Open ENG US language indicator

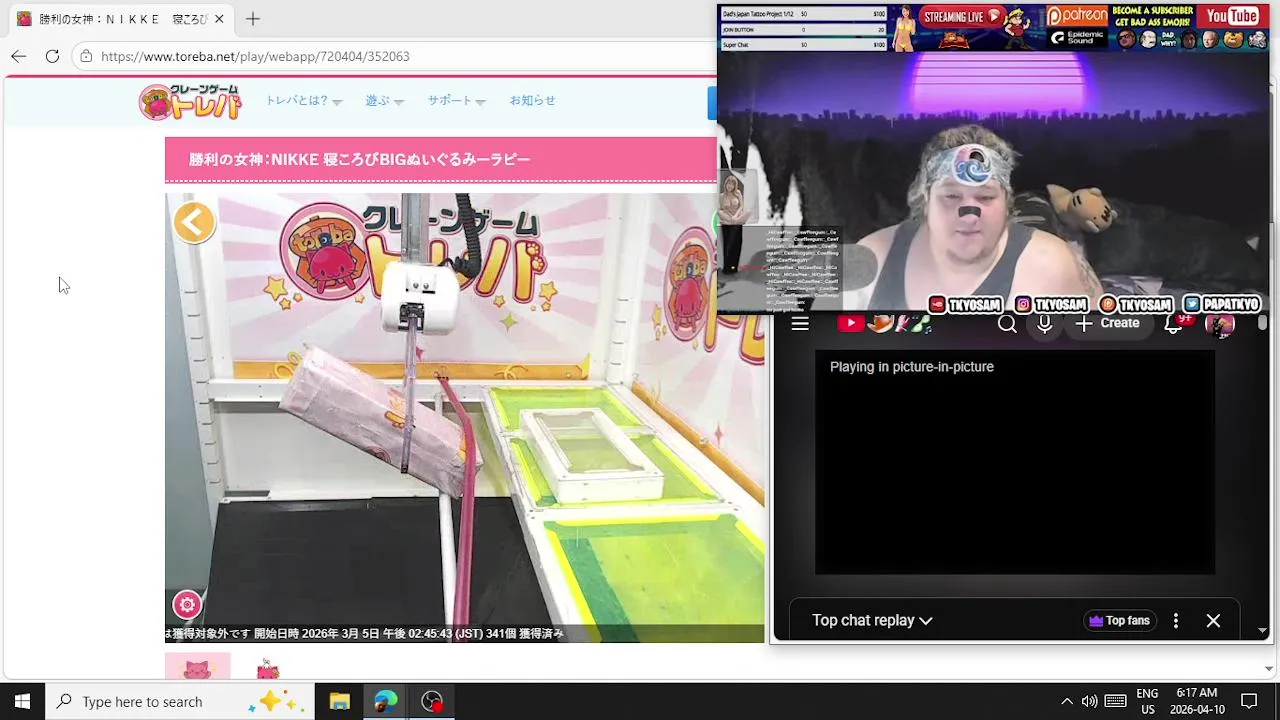[1147, 701]
